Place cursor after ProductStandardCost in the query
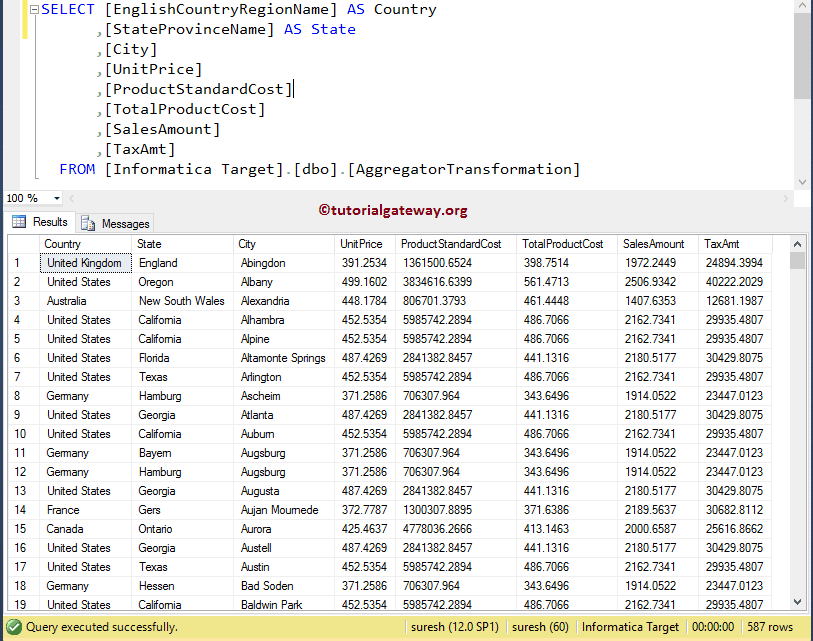The width and height of the screenshot is (813, 641). click(294, 89)
